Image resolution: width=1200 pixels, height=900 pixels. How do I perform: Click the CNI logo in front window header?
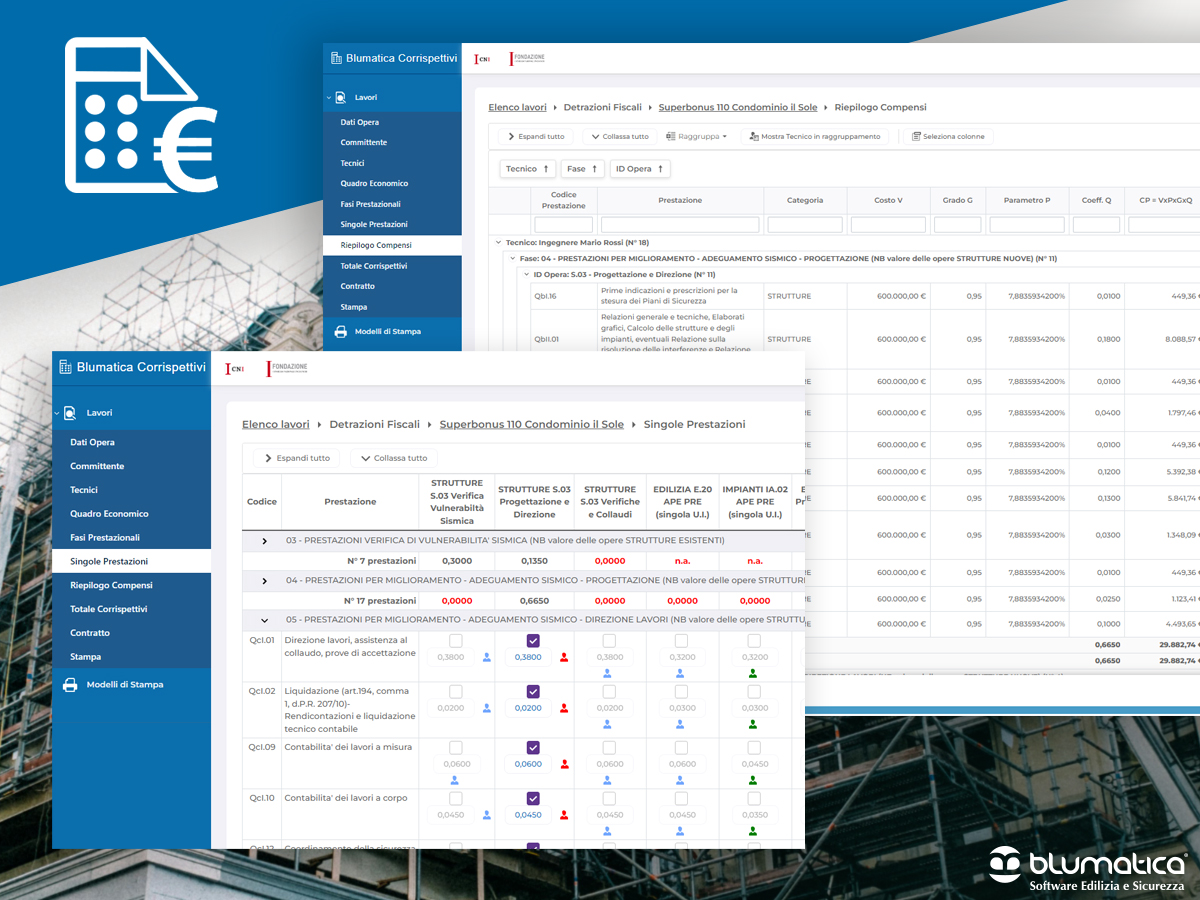coord(235,369)
